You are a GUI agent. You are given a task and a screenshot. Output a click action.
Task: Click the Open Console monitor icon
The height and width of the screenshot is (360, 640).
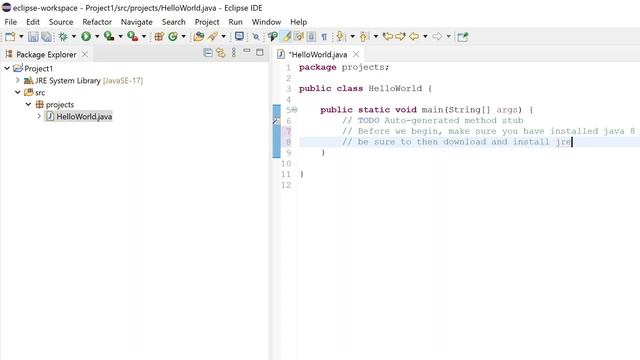[x=239, y=37]
